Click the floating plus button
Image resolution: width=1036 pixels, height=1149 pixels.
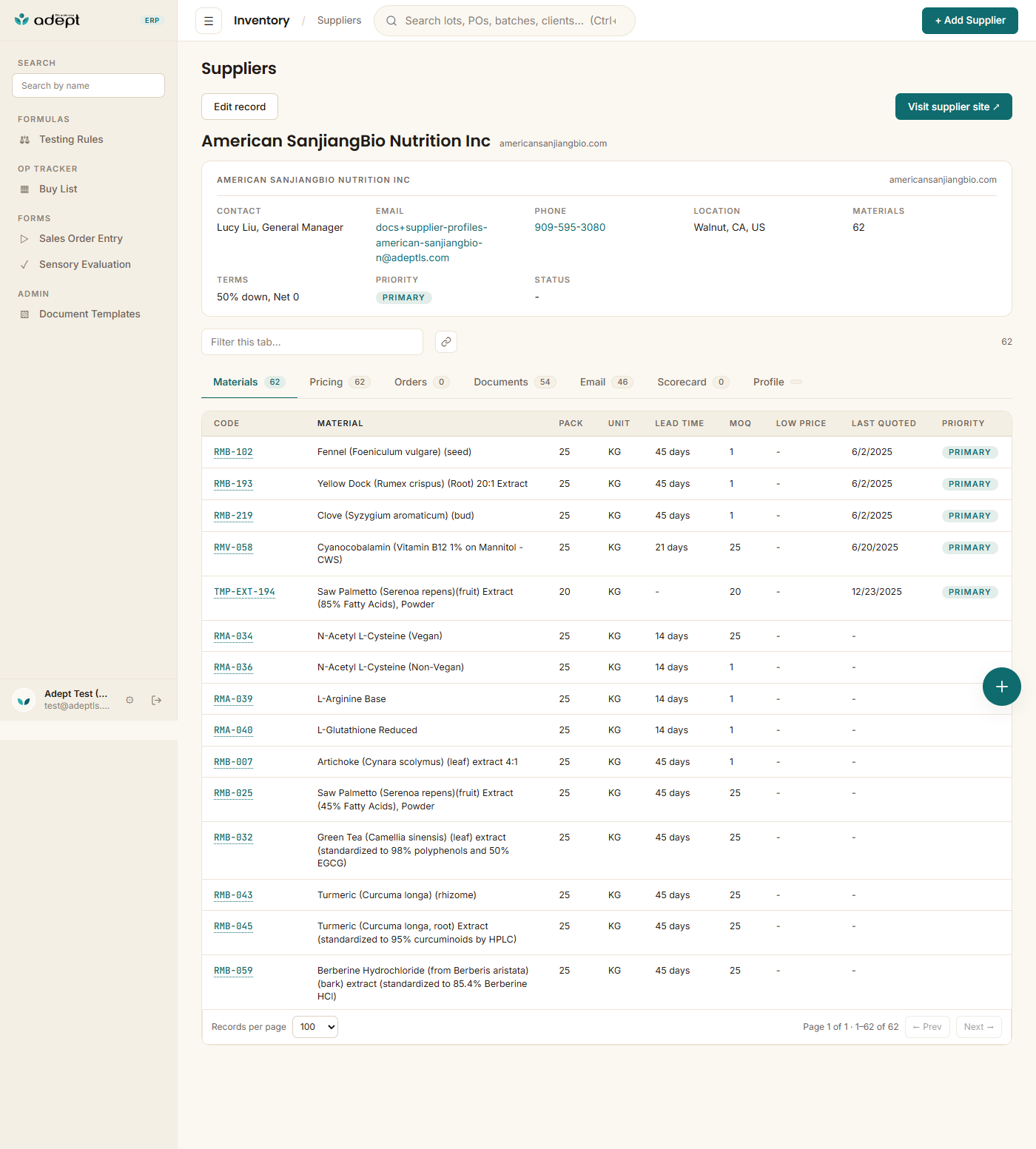point(1002,687)
